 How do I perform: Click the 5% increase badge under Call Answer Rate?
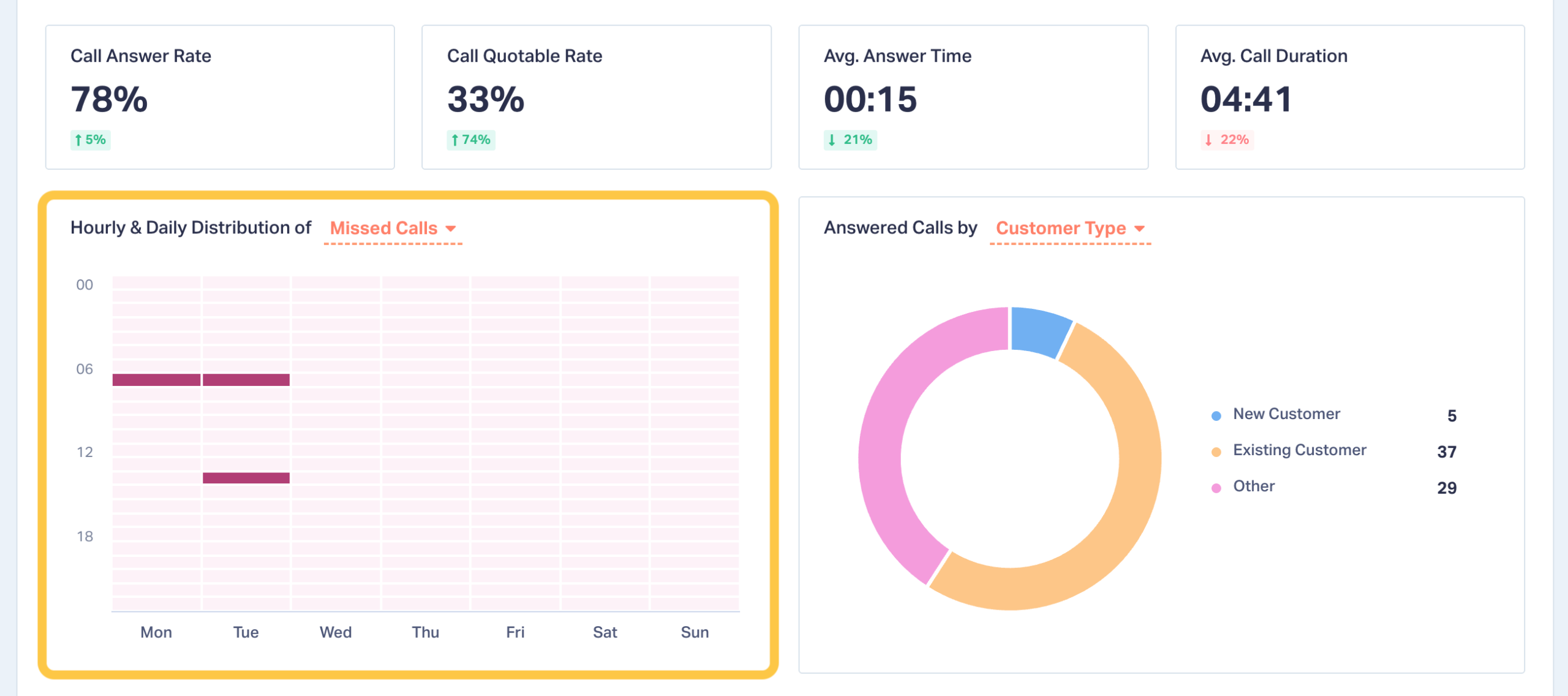(x=91, y=140)
